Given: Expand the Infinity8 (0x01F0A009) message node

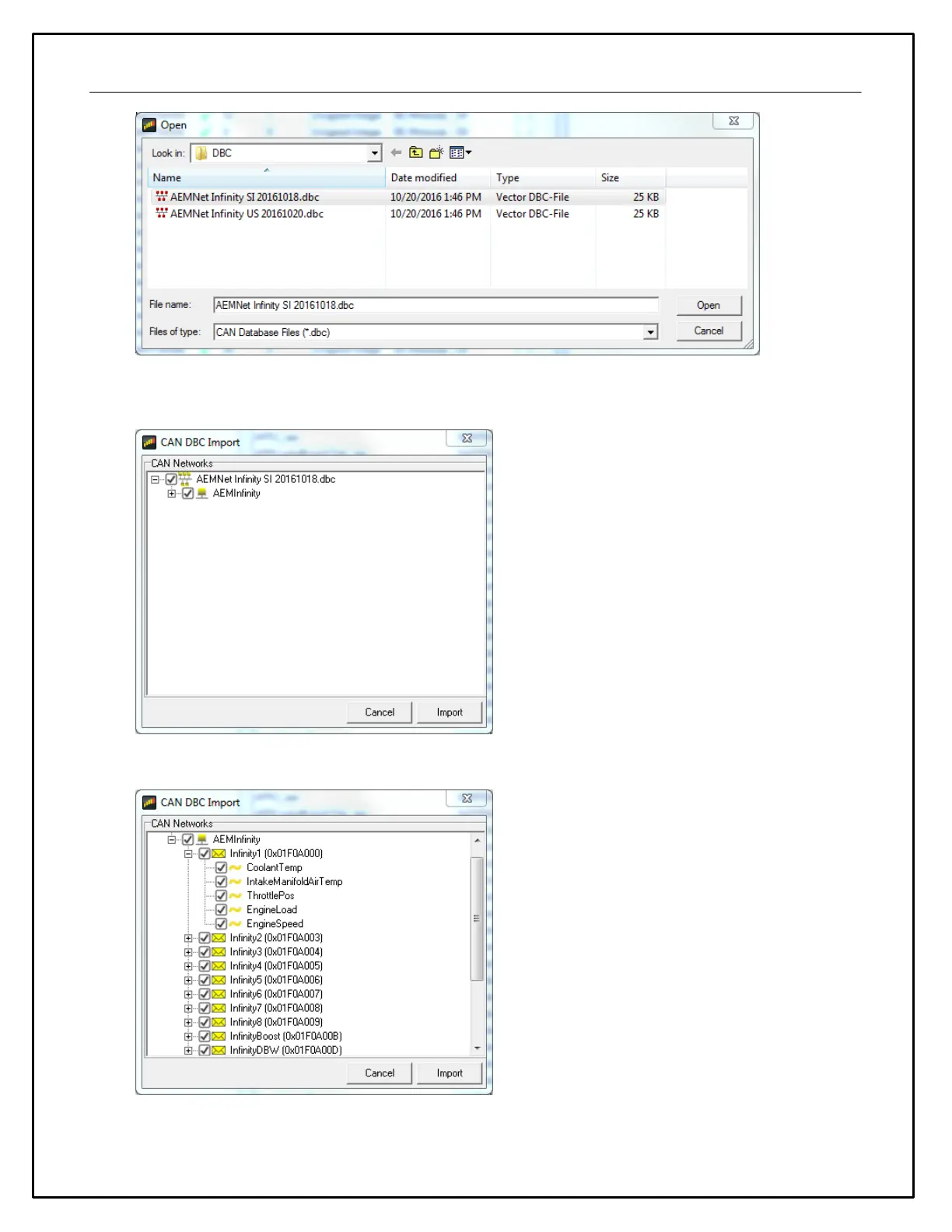Looking at the screenshot, I should coord(188,1022).
